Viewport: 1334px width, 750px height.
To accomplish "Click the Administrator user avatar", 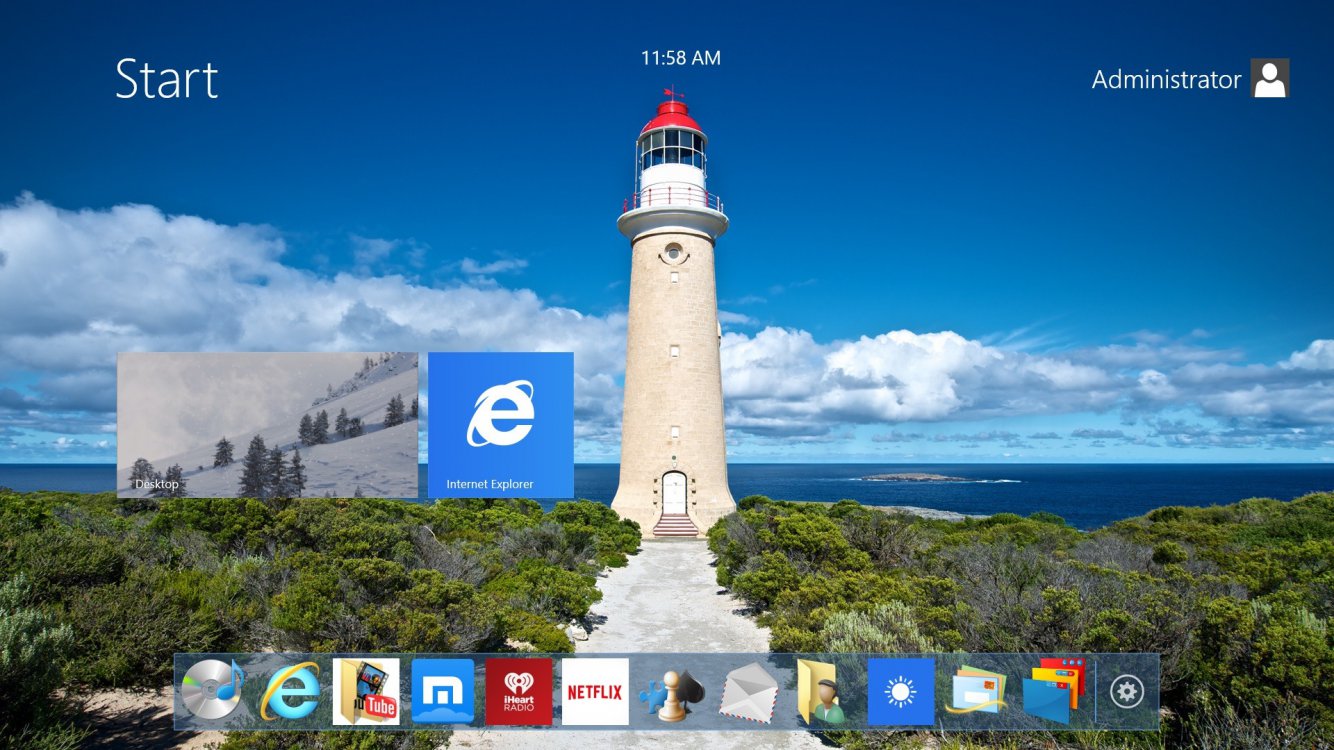I will tap(1270, 78).
